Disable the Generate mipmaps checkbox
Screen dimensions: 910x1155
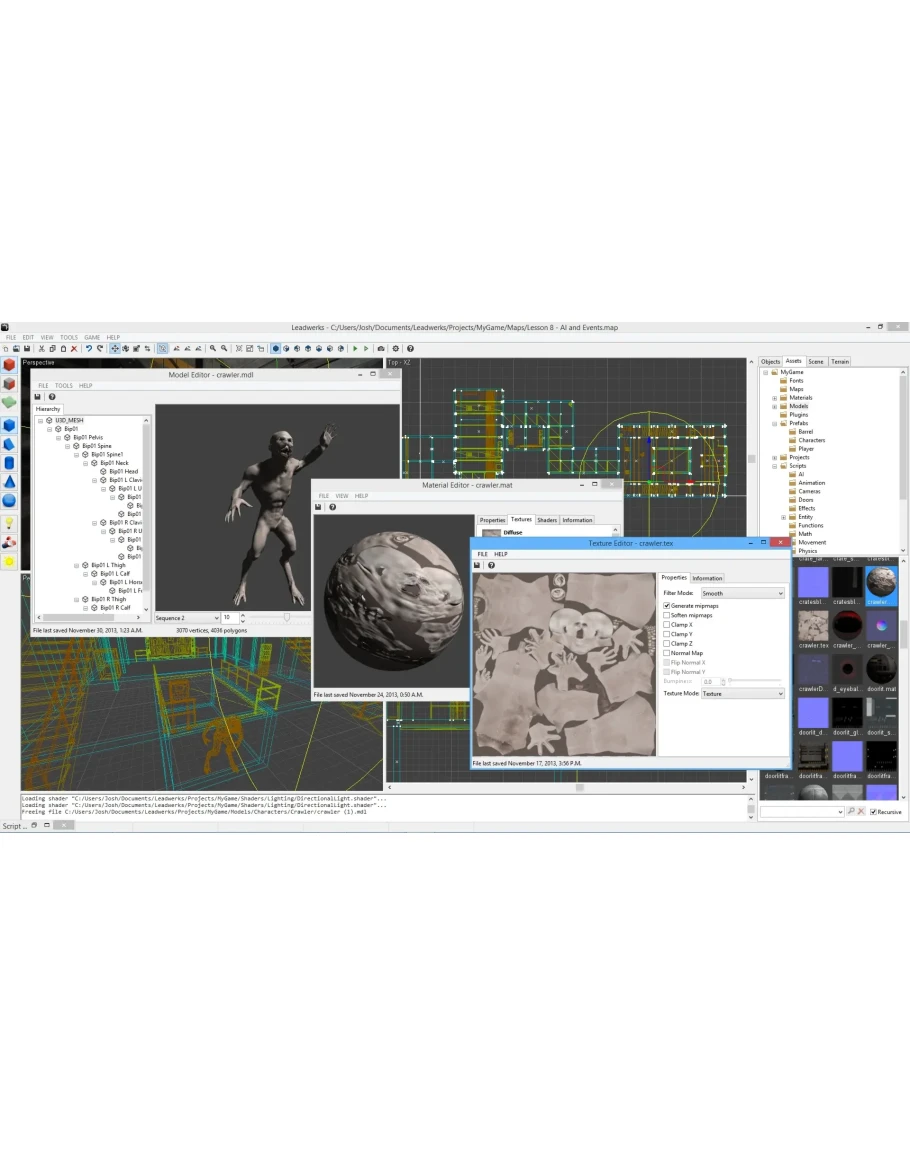pos(667,606)
